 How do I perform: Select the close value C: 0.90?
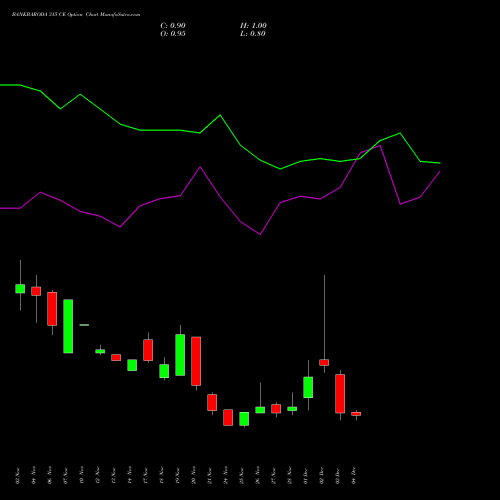[x=173, y=26]
